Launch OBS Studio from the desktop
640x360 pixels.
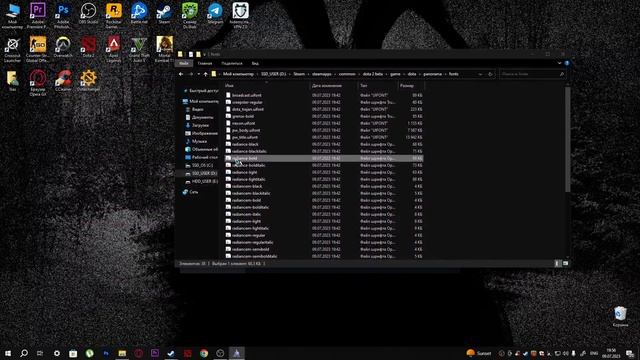click(88, 13)
